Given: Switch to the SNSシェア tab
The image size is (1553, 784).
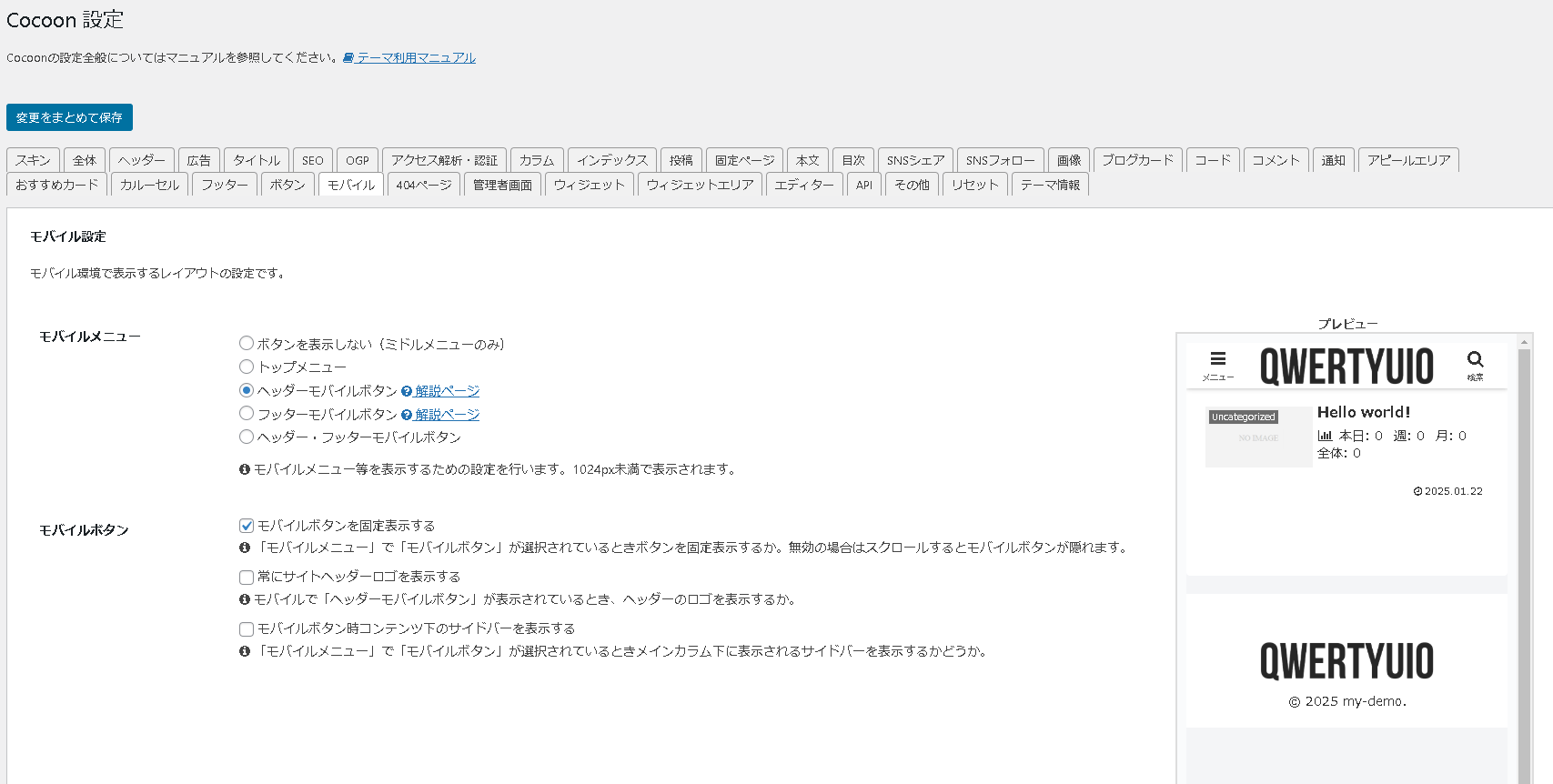Looking at the screenshot, I should [x=915, y=160].
